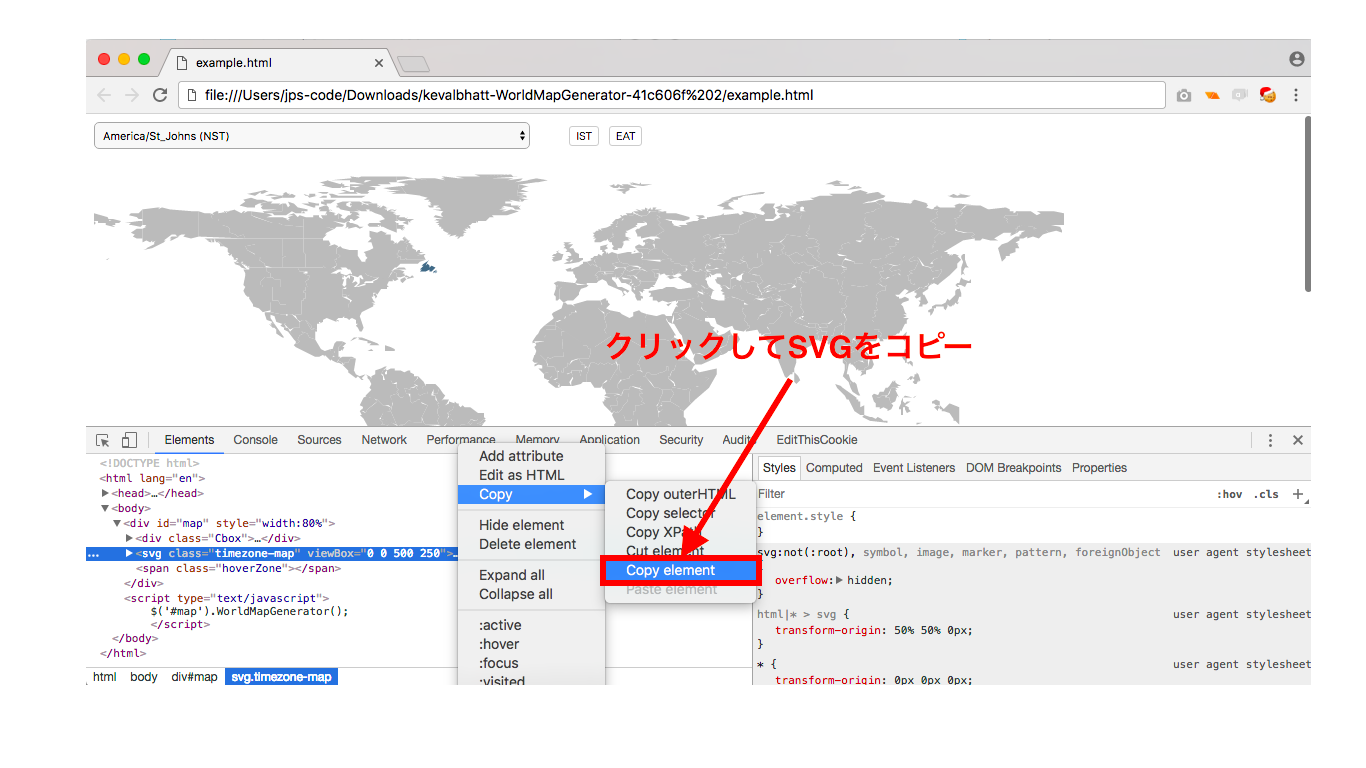Open the Copy submenu
Viewport: 1366px width, 768px height.
point(531,494)
